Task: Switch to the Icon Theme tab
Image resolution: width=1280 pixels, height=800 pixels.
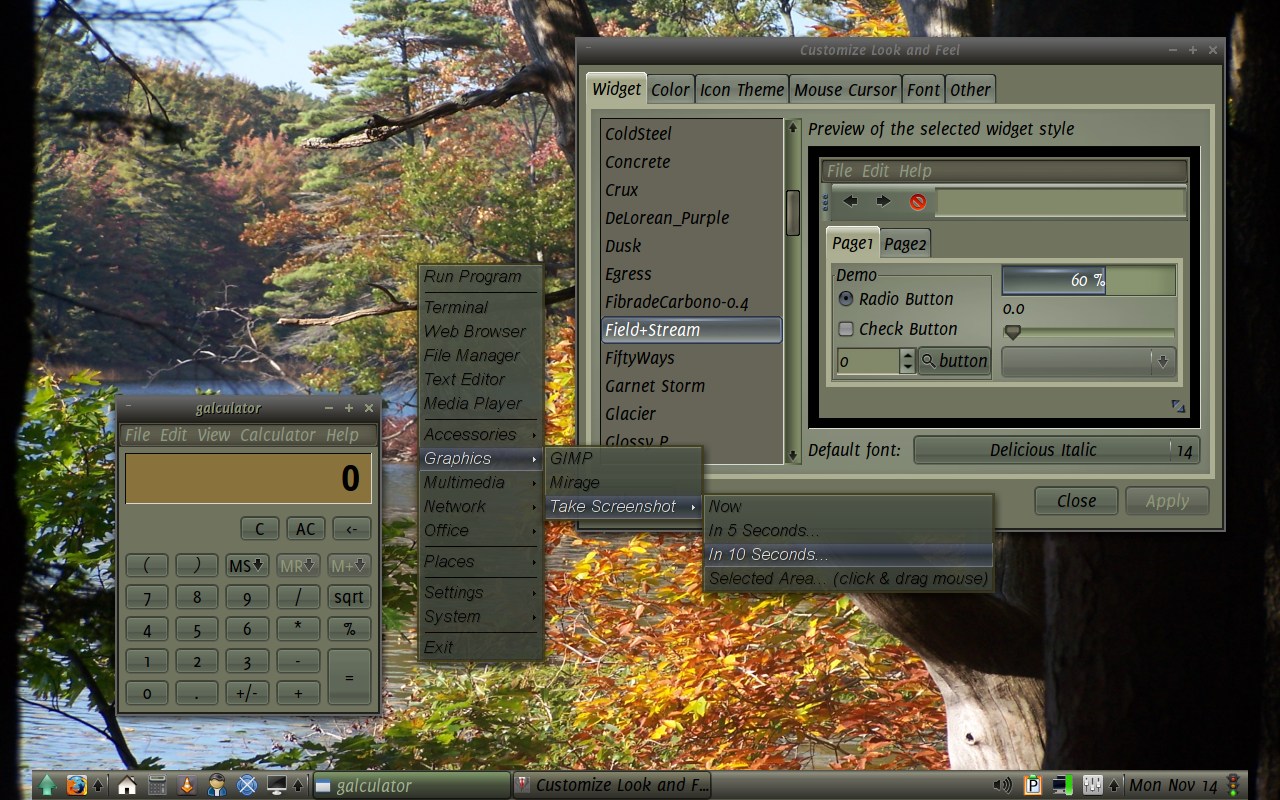Action: point(742,90)
